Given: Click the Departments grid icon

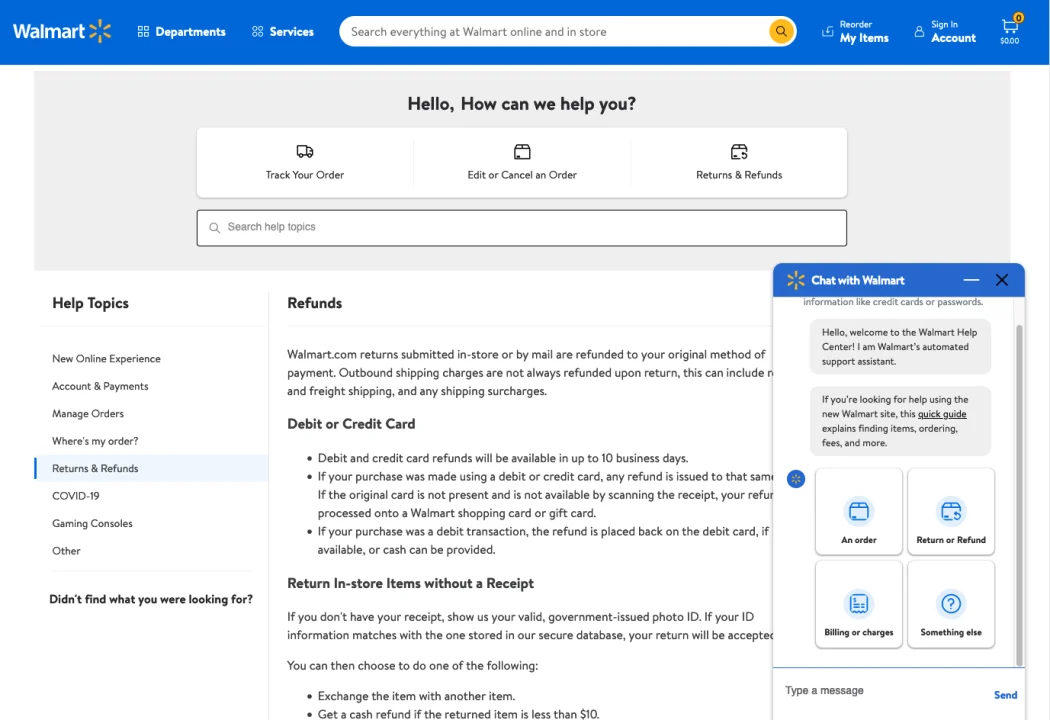Looking at the screenshot, I should (143, 31).
